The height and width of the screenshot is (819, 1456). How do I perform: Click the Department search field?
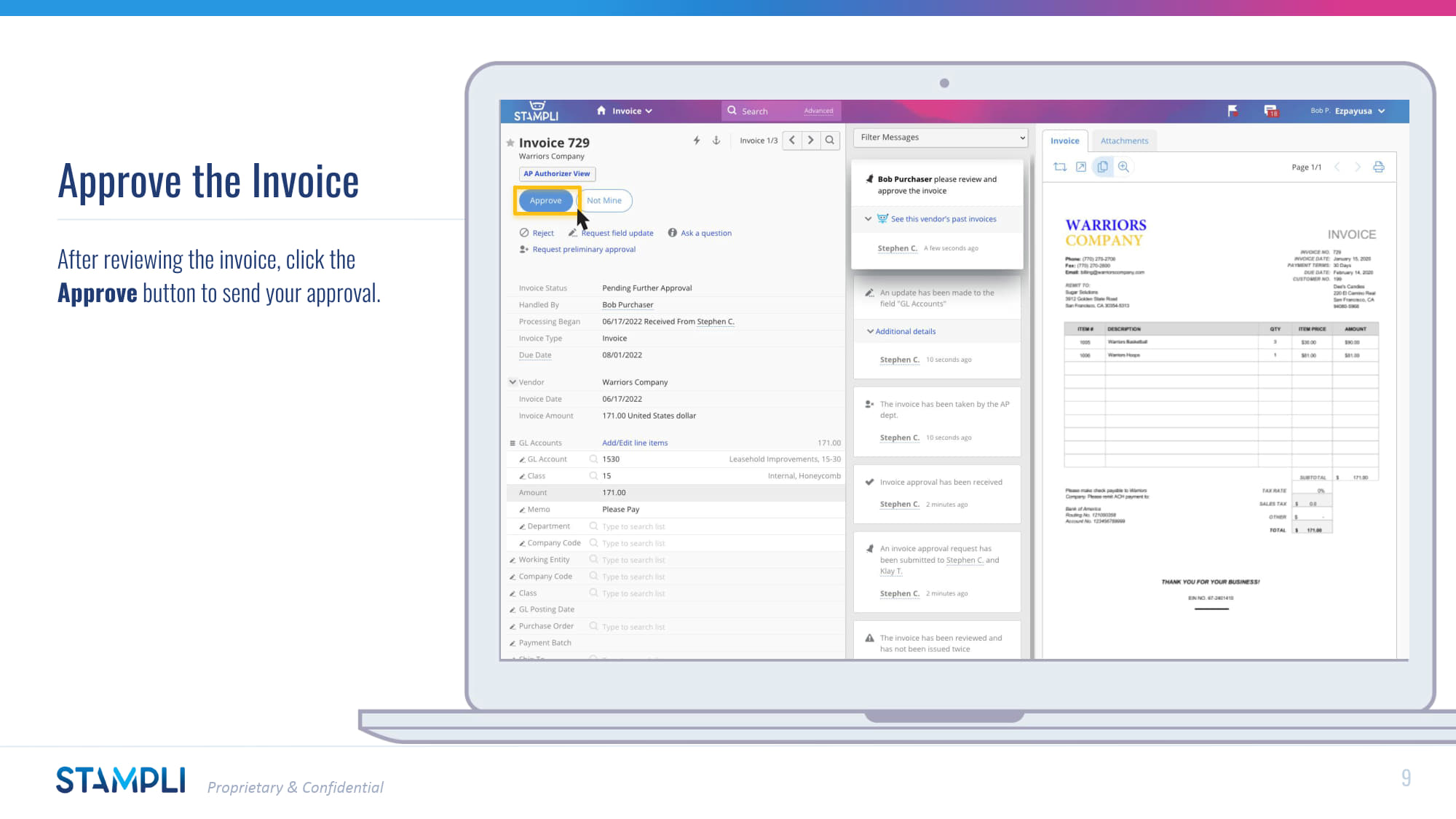coord(633,527)
